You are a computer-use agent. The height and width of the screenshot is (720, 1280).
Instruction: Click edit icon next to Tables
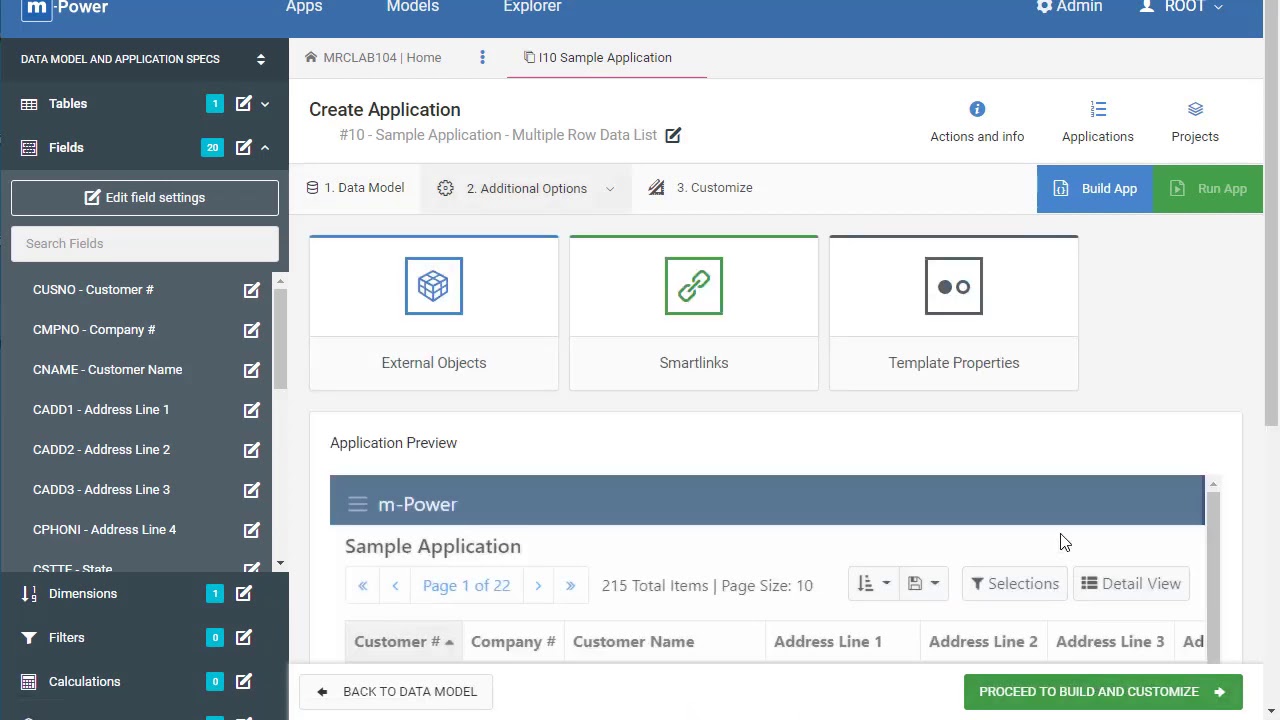pos(244,104)
